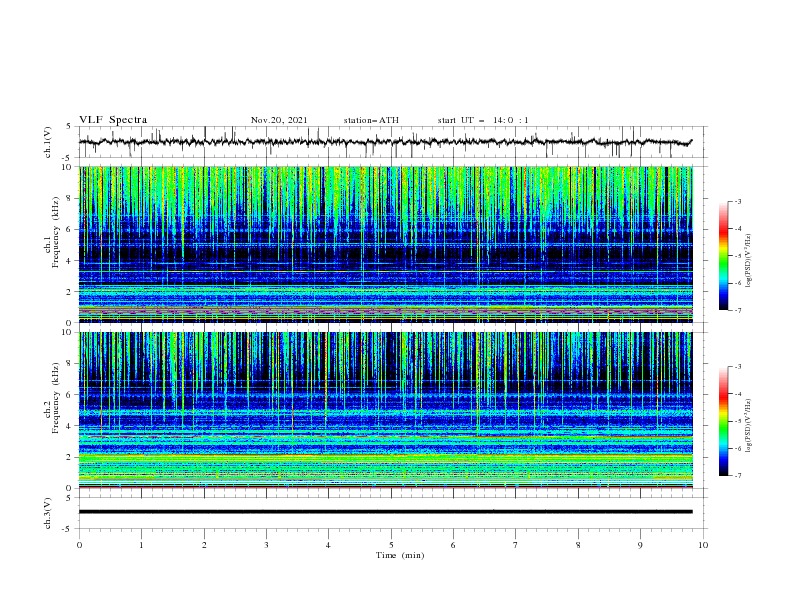Click the "-7" label on ch.2 color bar
Screen dimensions: 792x612
point(738,476)
